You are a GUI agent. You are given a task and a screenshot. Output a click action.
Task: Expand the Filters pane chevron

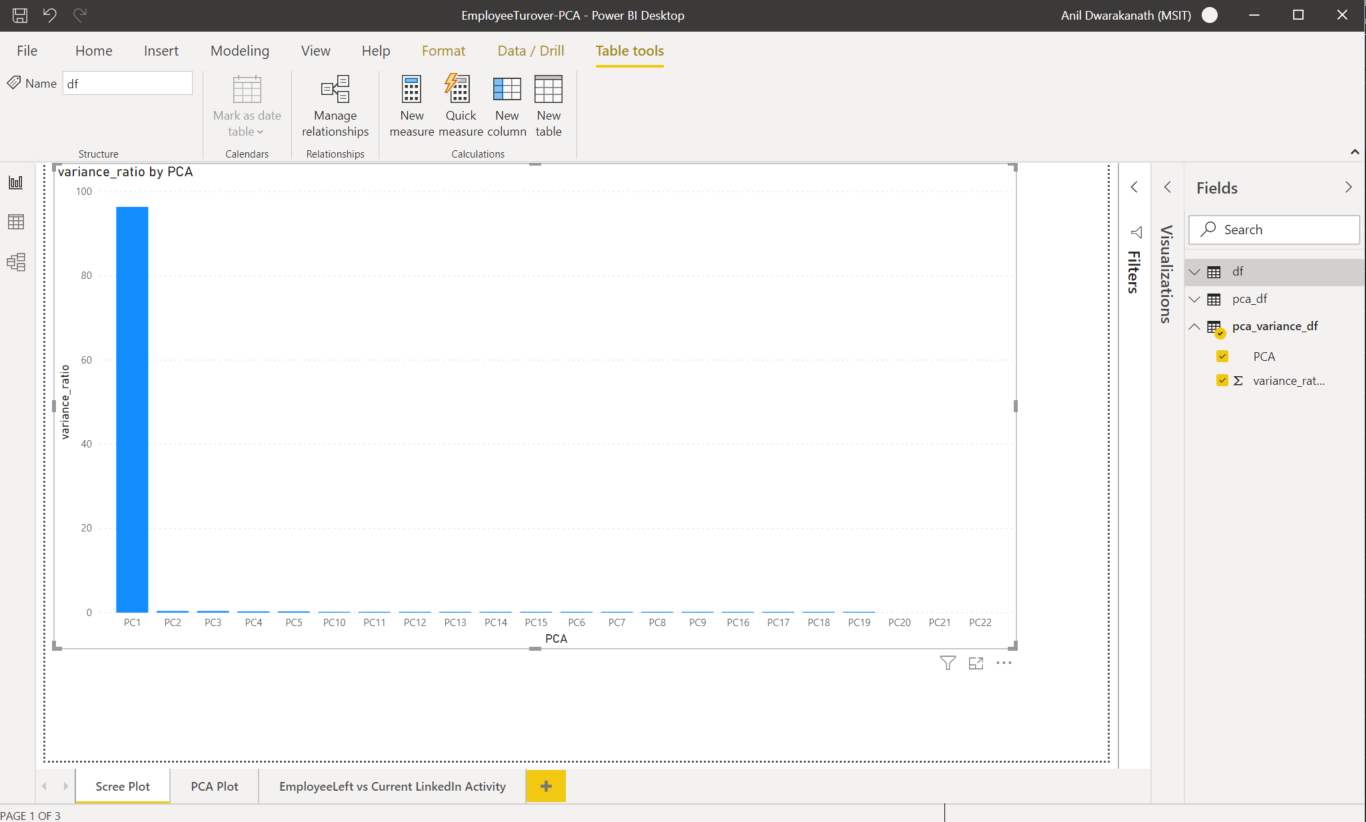tap(1134, 187)
